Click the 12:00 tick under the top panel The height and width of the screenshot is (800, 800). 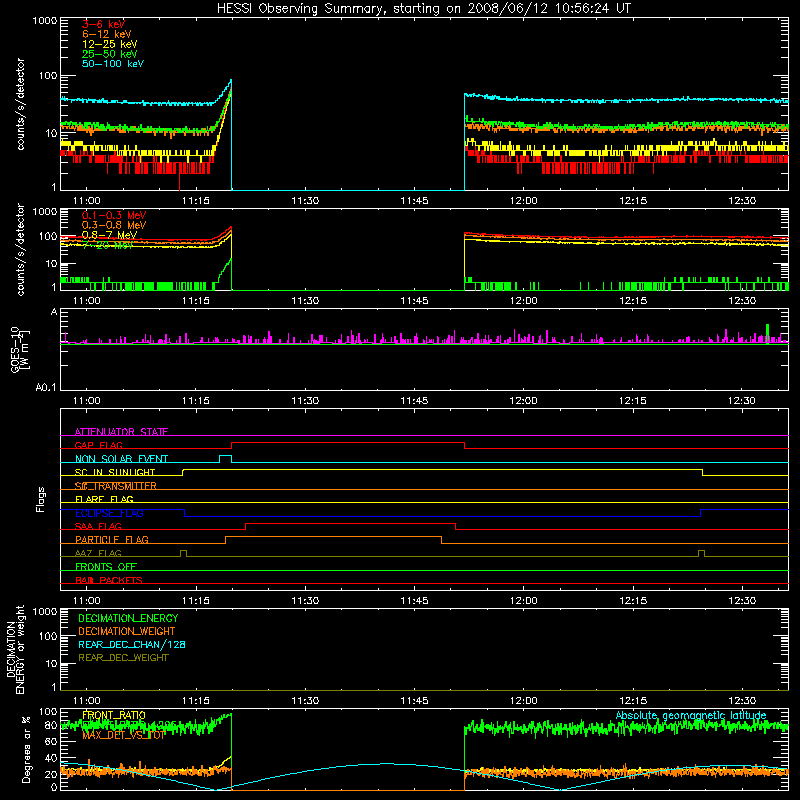(x=523, y=201)
